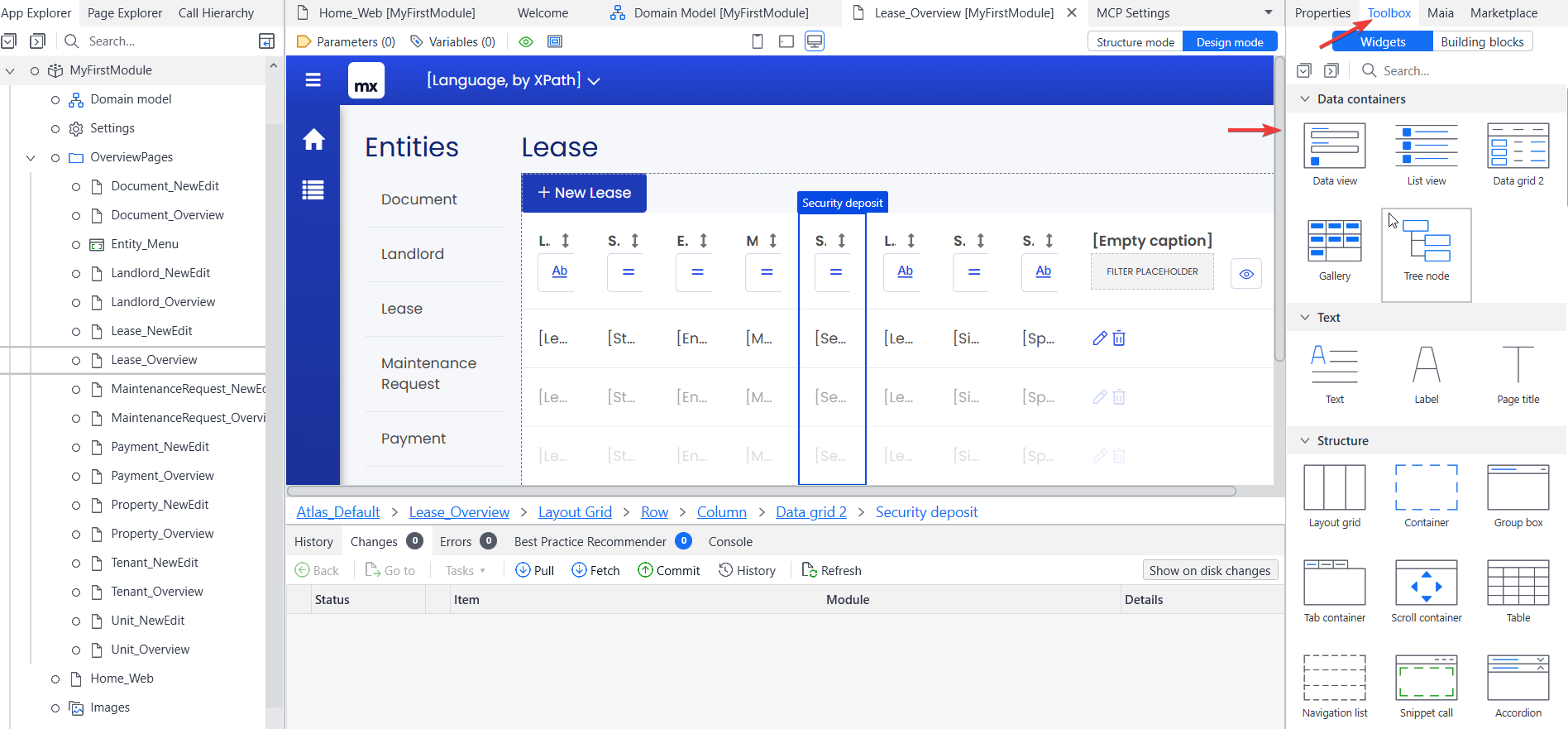Choose the Container widget

1426,496
